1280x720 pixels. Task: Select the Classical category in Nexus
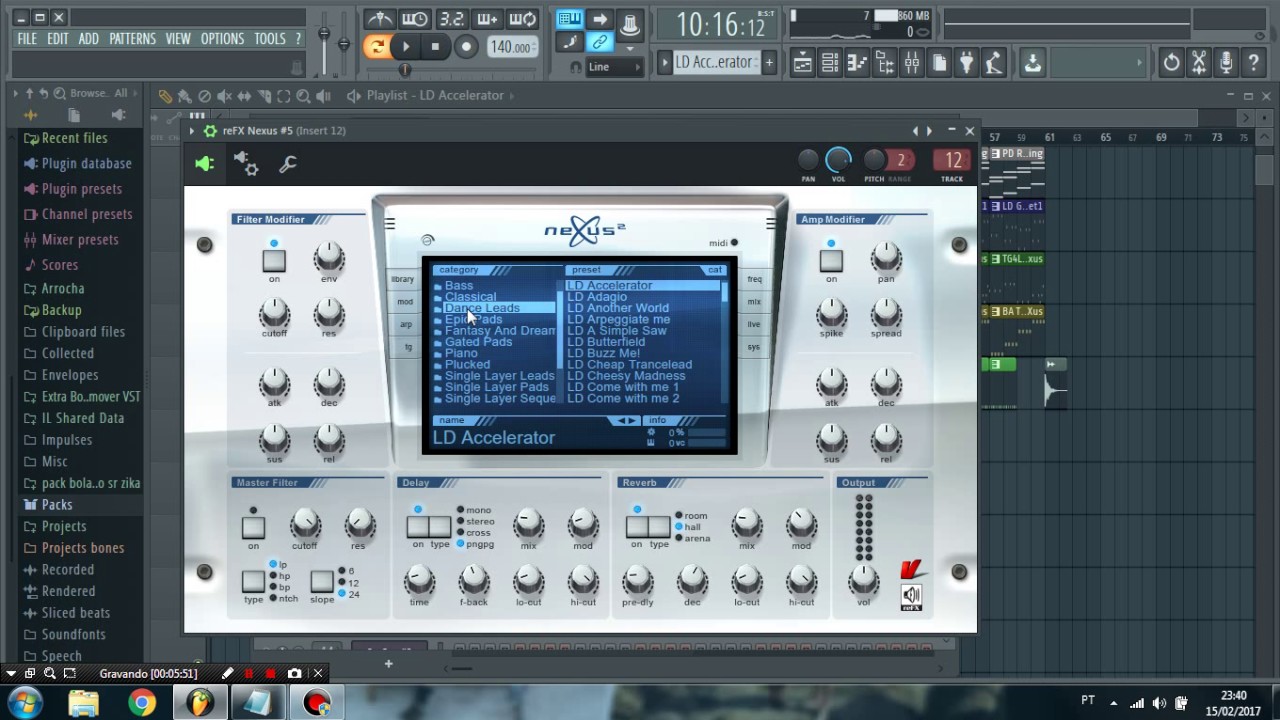coord(470,297)
